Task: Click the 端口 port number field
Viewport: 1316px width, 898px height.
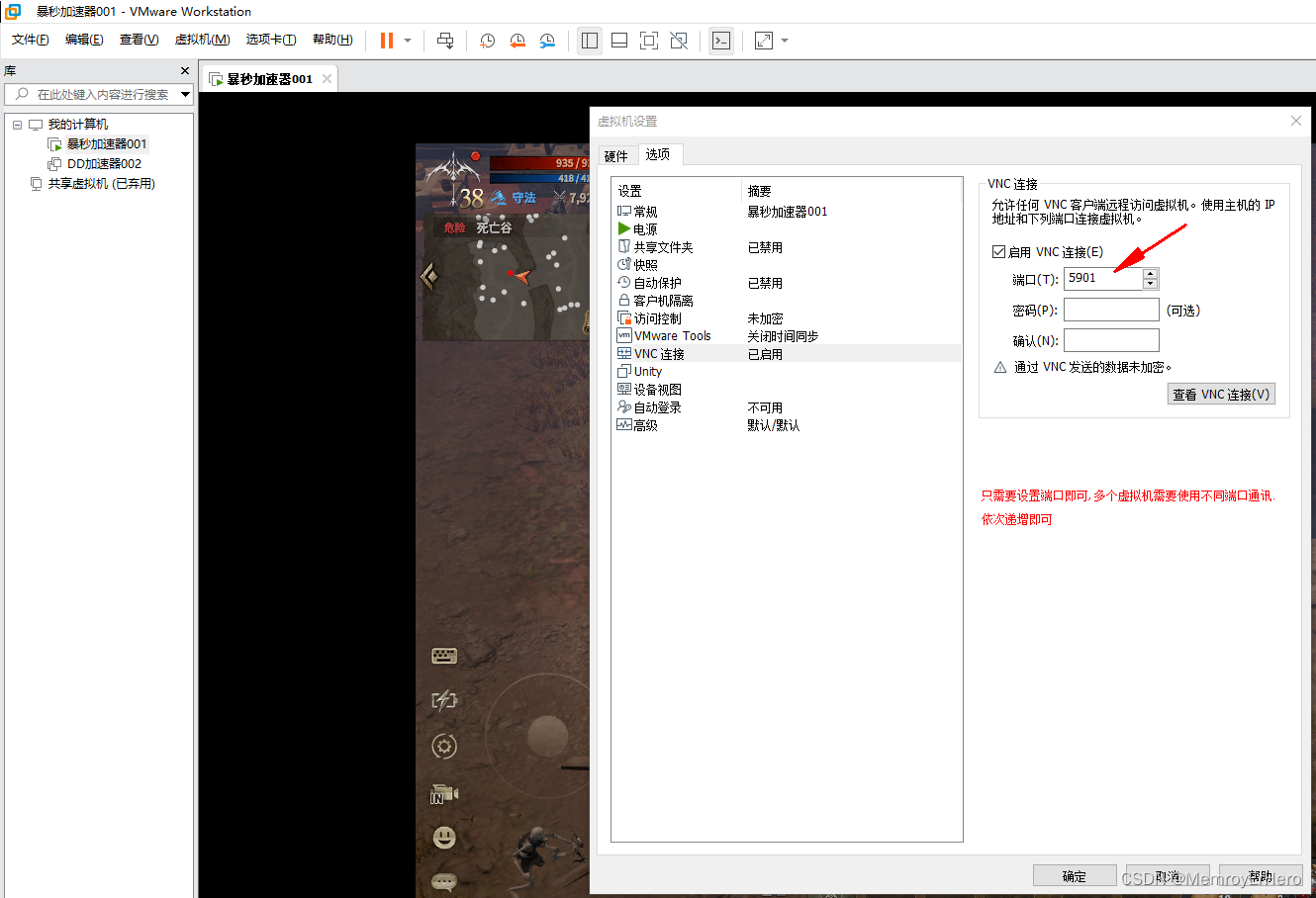Action: tap(1102, 279)
